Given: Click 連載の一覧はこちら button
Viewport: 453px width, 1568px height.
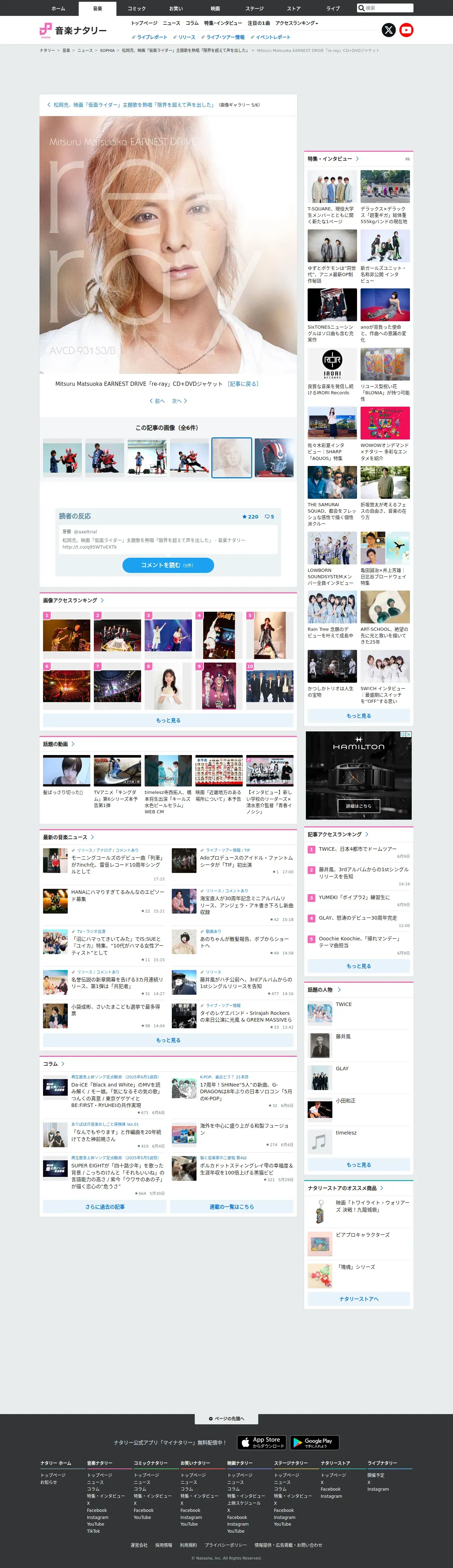Looking at the screenshot, I should click(232, 1207).
